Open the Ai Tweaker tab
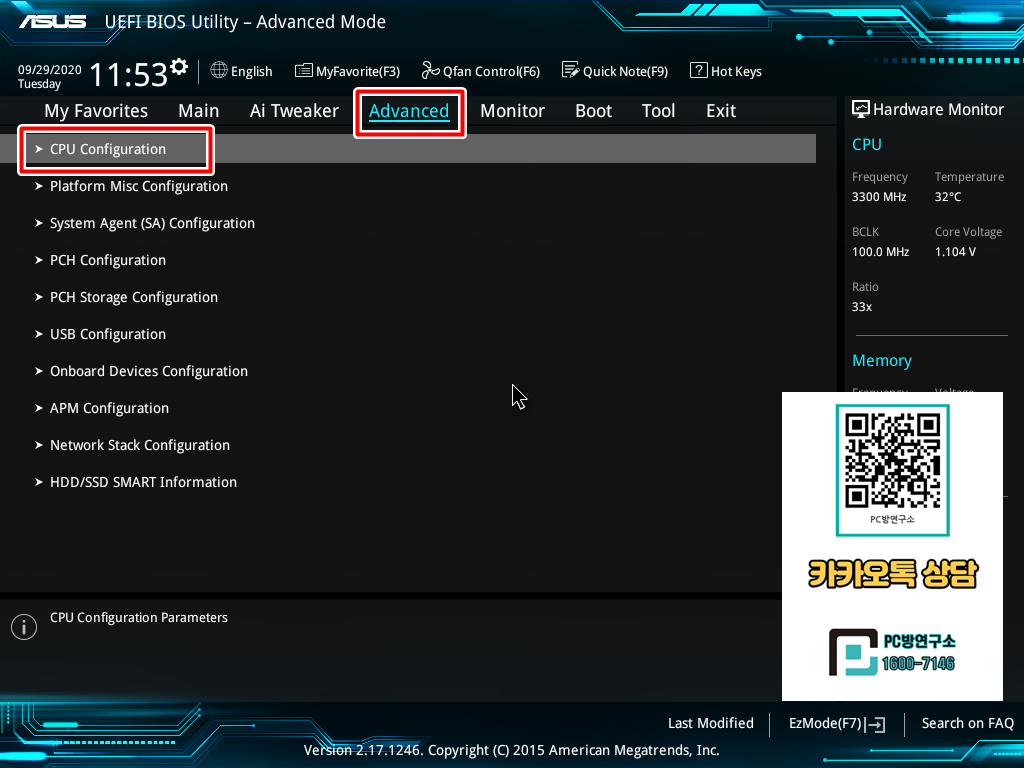This screenshot has width=1024, height=768. [x=294, y=111]
